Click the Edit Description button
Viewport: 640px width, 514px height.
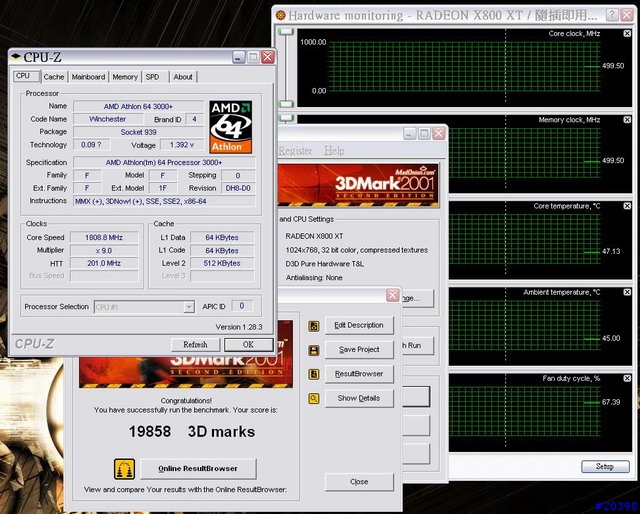pos(359,325)
